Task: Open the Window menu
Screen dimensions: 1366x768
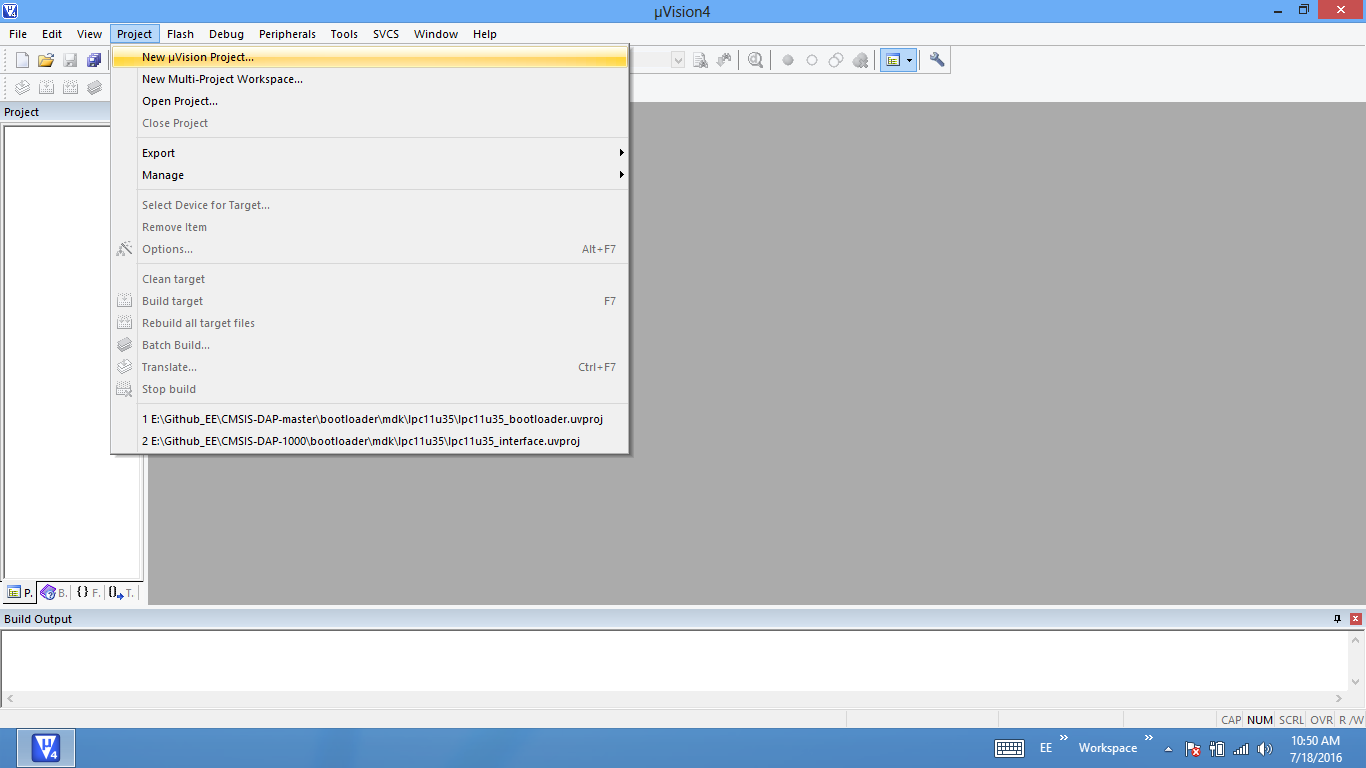Action: (436, 34)
